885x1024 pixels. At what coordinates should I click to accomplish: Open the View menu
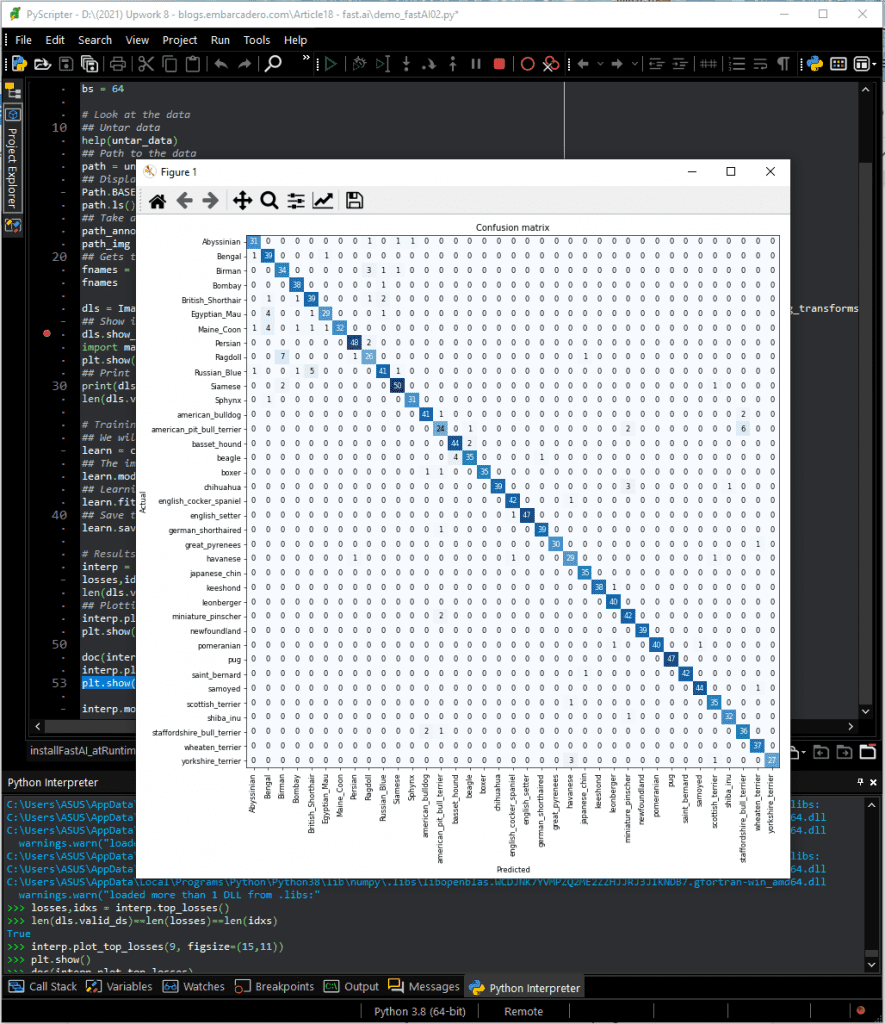click(x=137, y=40)
